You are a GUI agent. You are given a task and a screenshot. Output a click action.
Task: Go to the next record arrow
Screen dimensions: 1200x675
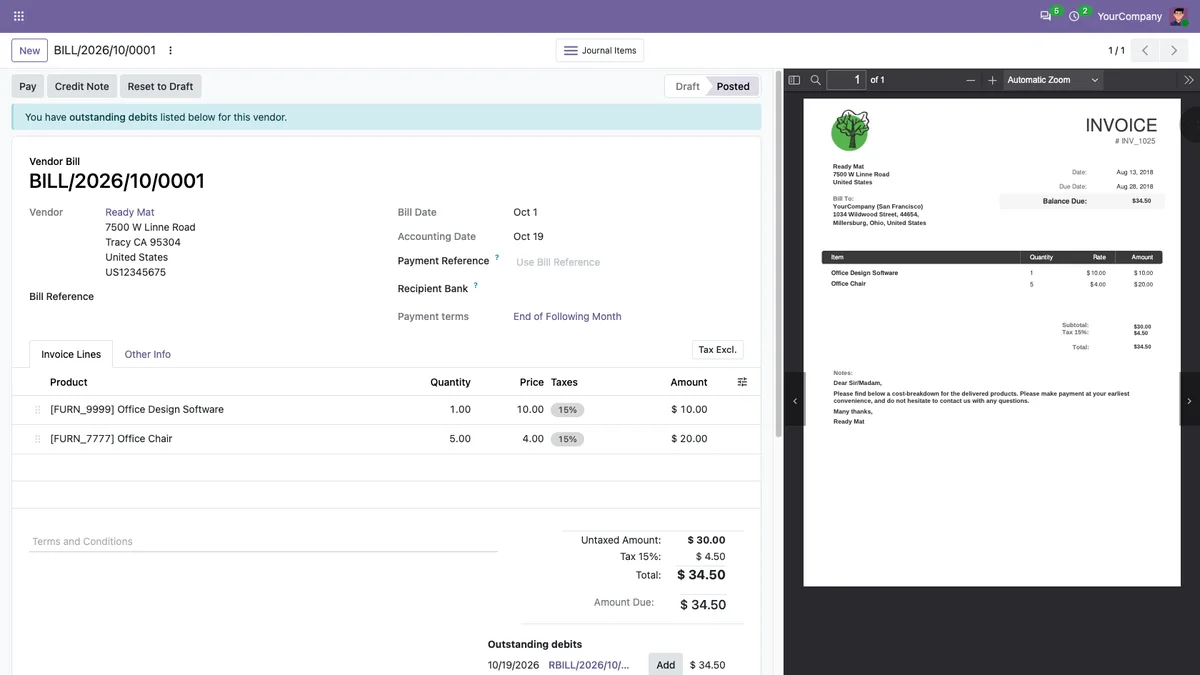pyautogui.click(x=1174, y=50)
